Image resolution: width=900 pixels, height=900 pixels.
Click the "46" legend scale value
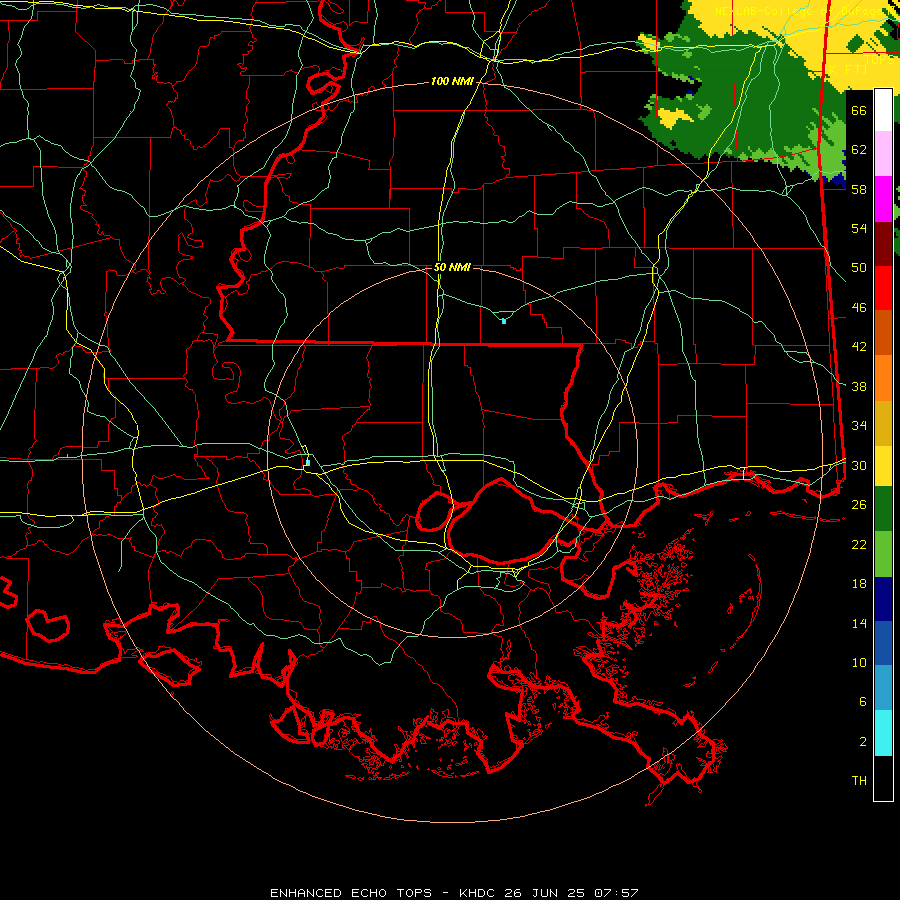coord(859,308)
